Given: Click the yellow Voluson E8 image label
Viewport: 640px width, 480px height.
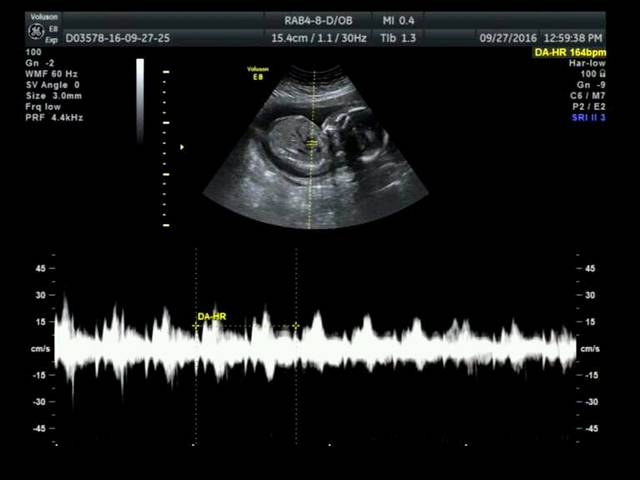Looking at the screenshot, I should pyautogui.click(x=258, y=71).
